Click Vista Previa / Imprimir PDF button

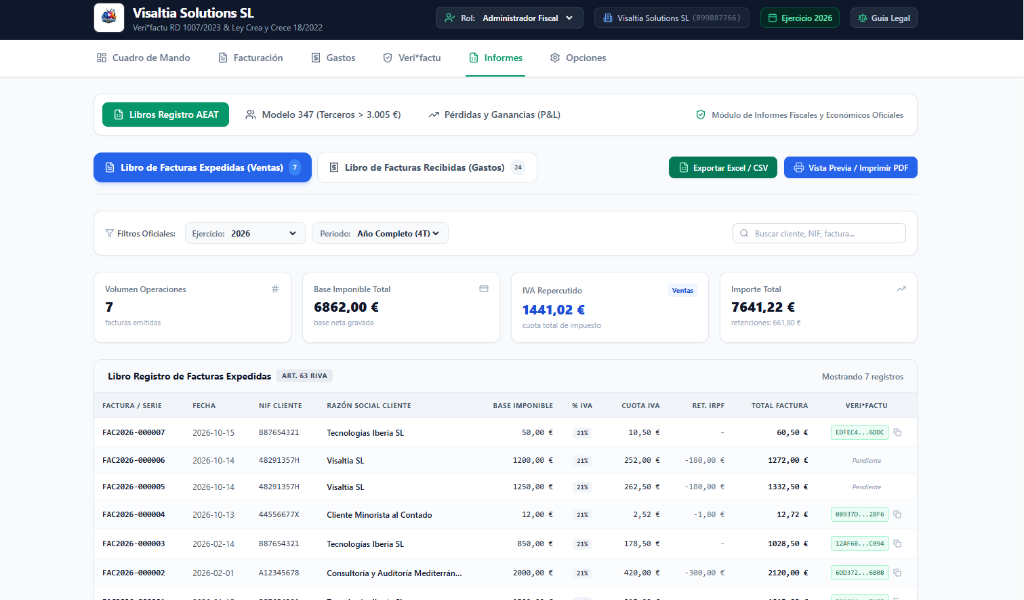[851, 167]
